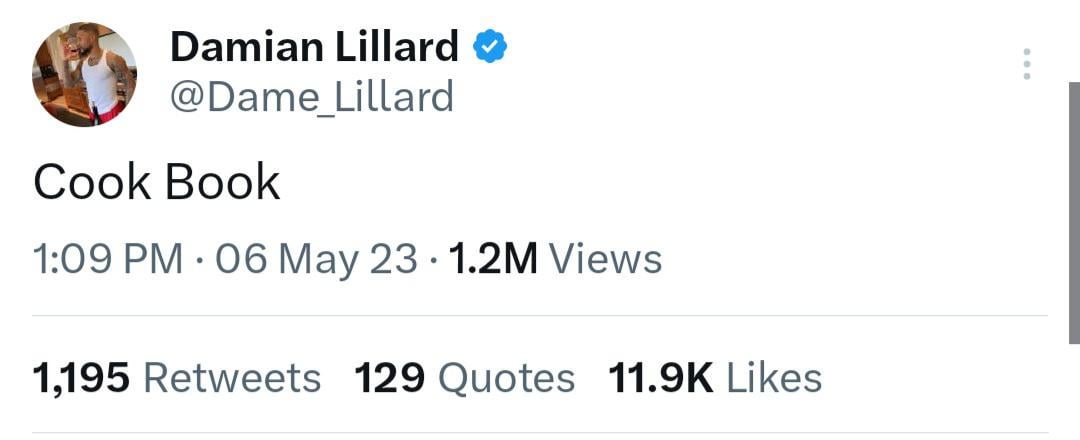Click the word Cook in the tweet
The width and height of the screenshot is (1080, 440).
92,182
